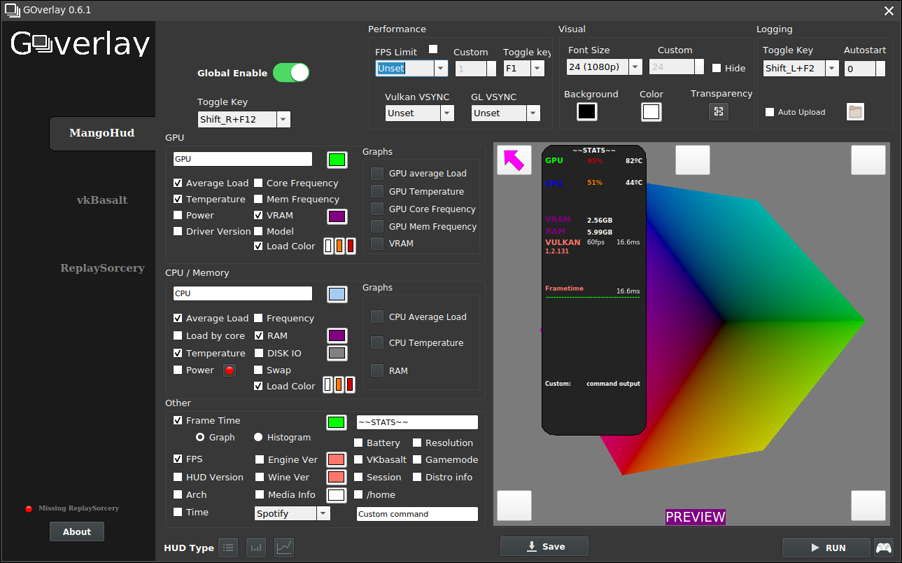This screenshot has height=563, width=902.
Task: Click the Save button
Action: (x=544, y=546)
